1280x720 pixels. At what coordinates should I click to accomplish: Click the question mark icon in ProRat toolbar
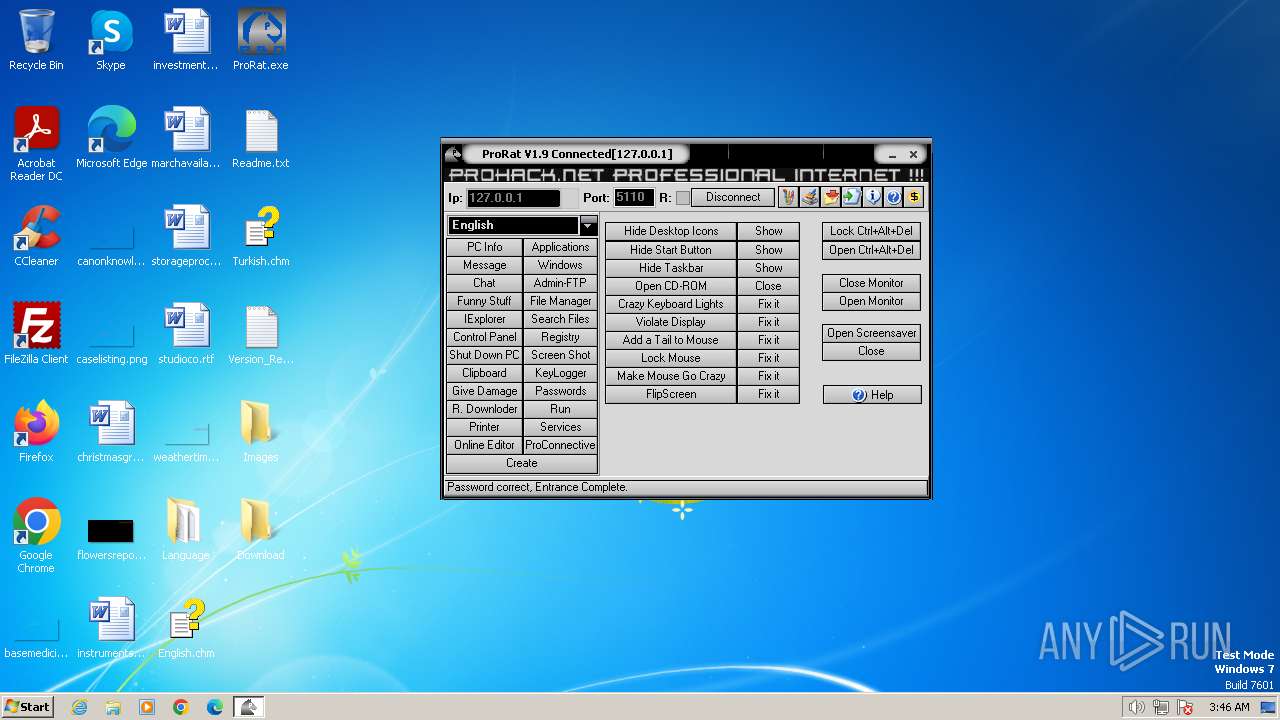(x=893, y=197)
